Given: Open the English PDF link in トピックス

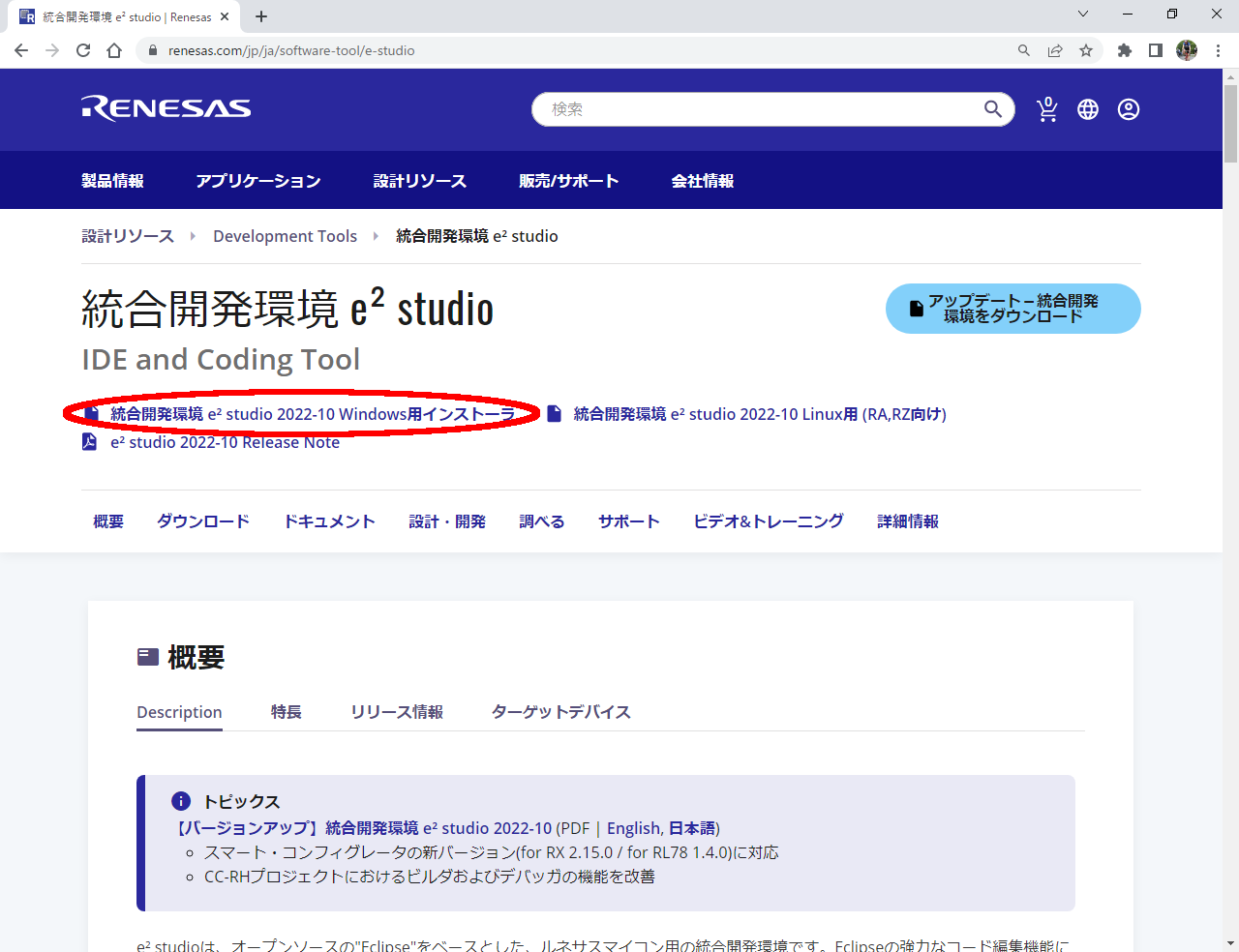Looking at the screenshot, I should click(634, 828).
